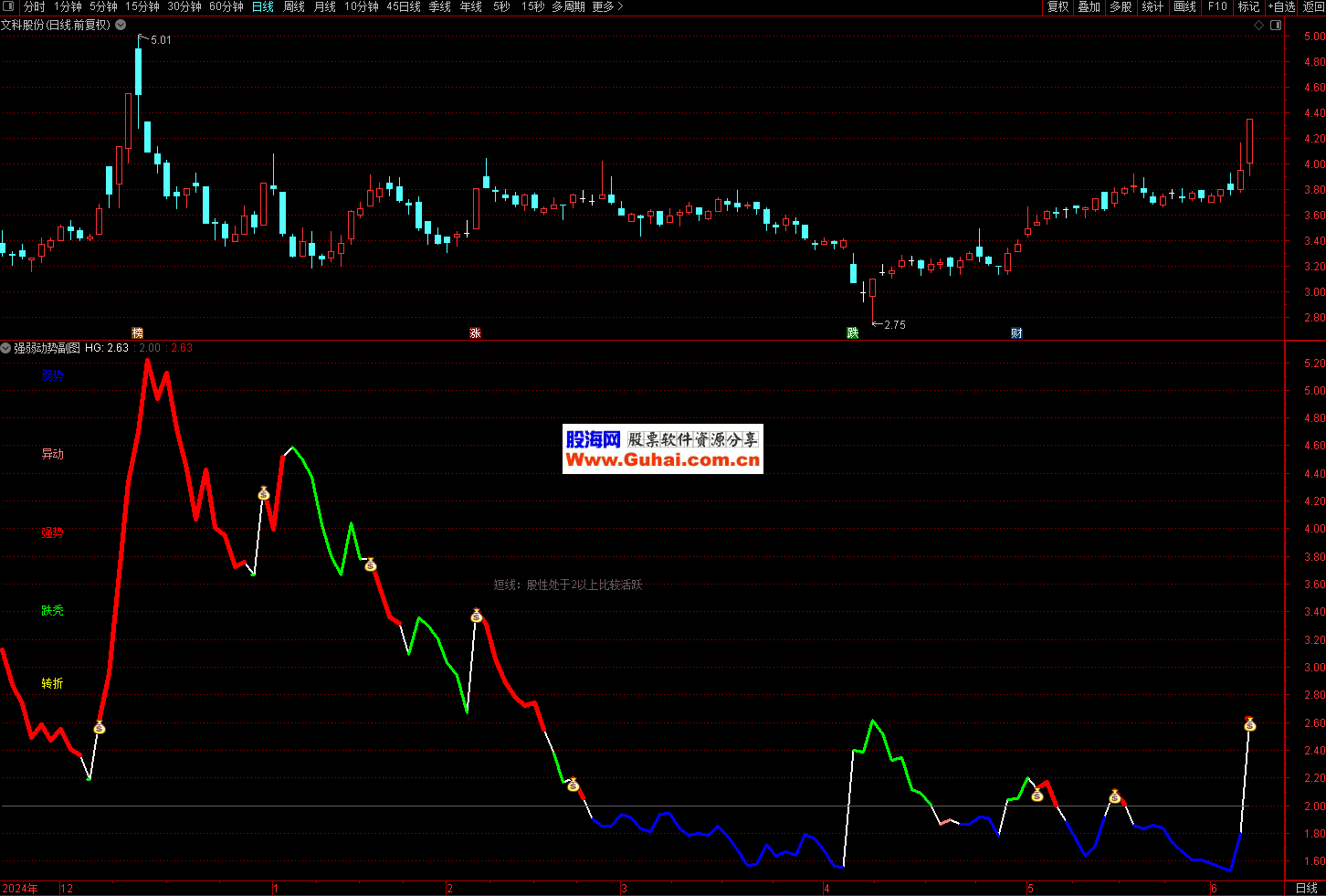The image size is (1326, 896).
Task: Click the month 1 marker on time axis
Action: [275, 889]
